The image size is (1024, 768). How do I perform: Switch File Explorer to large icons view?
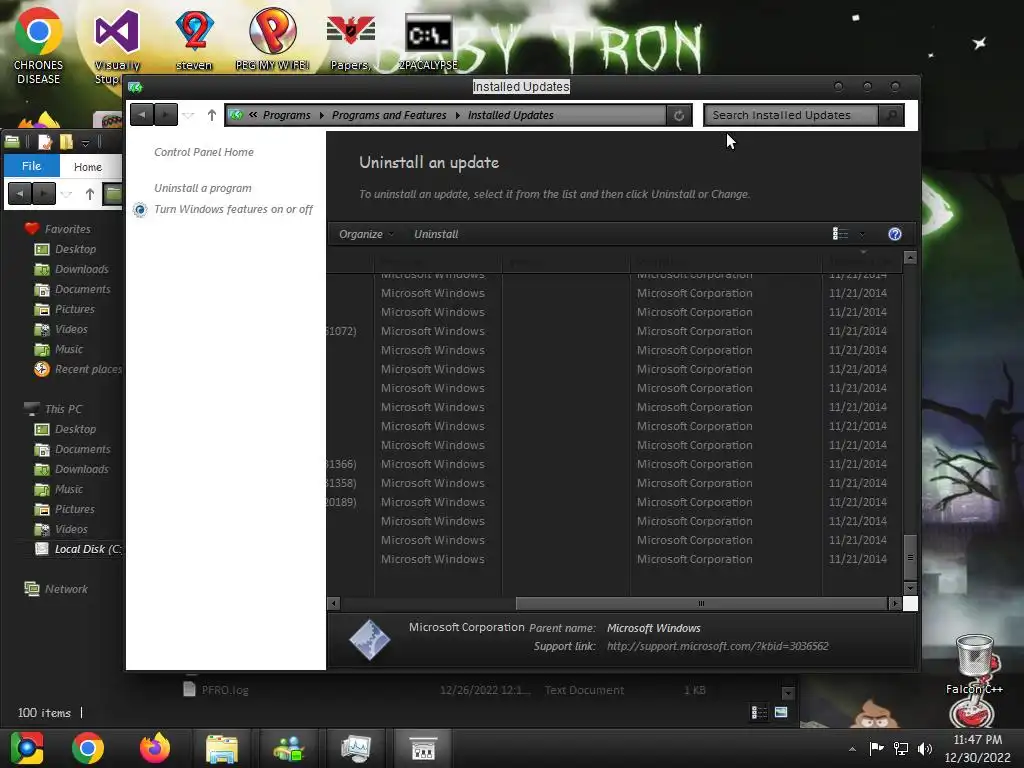[x=781, y=712]
